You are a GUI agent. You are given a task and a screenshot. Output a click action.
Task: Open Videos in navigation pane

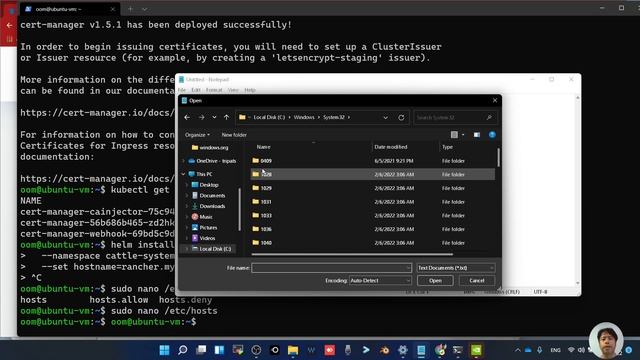tap(203, 238)
